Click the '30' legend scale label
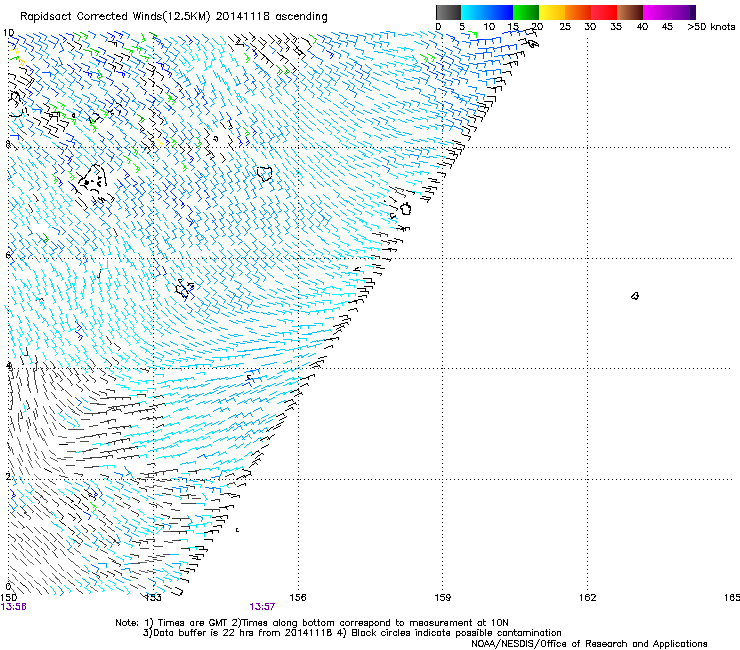740x650 pixels. point(590,27)
